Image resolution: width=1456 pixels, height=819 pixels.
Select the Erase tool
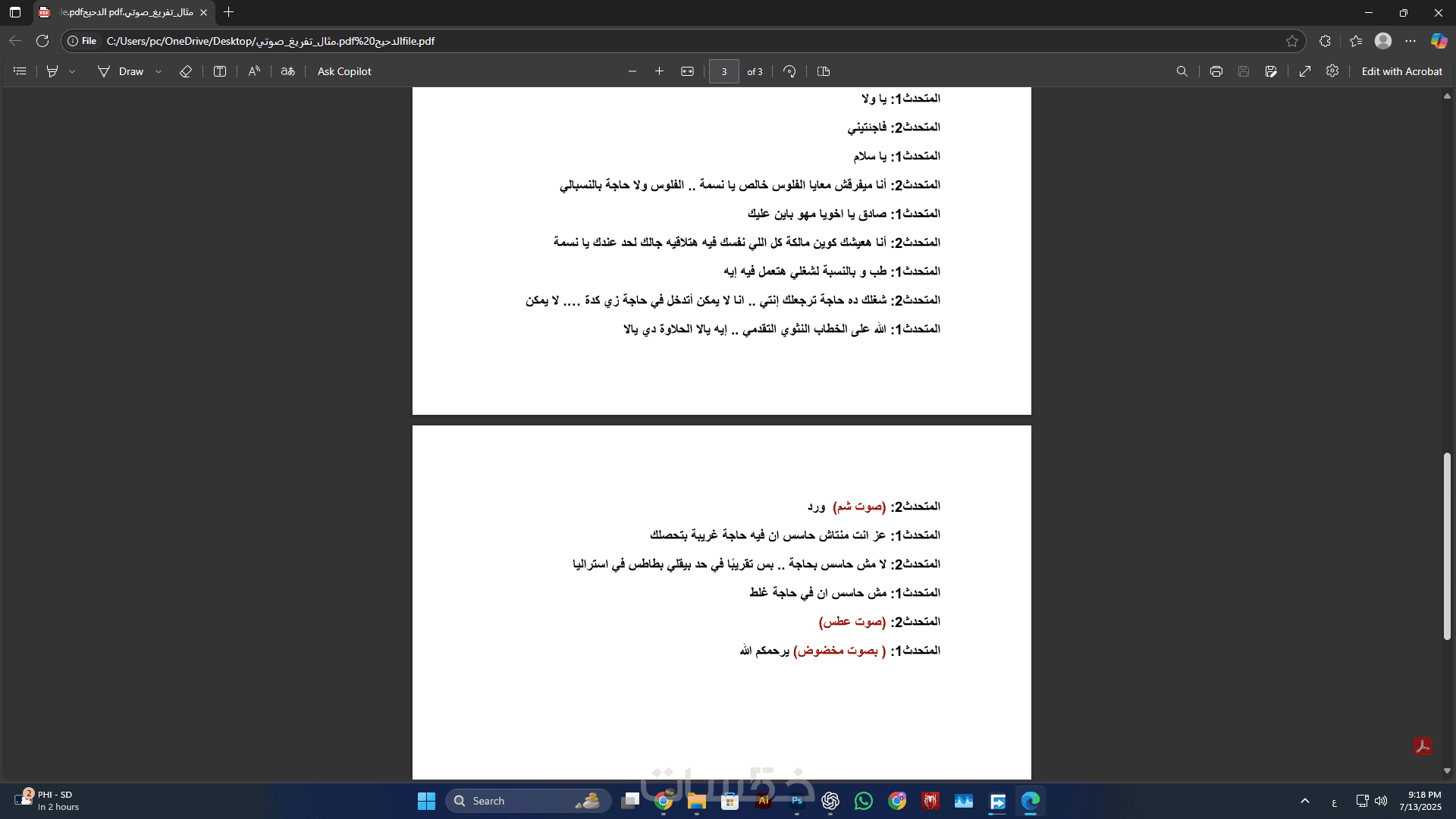[x=186, y=71]
